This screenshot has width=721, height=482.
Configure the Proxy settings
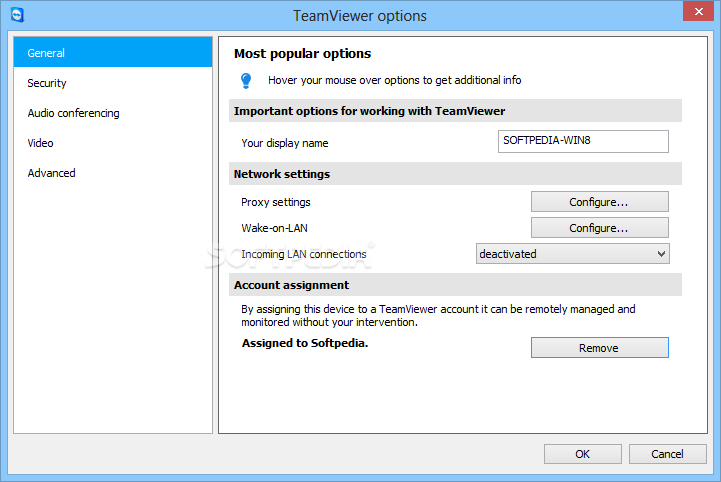(x=600, y=202)
